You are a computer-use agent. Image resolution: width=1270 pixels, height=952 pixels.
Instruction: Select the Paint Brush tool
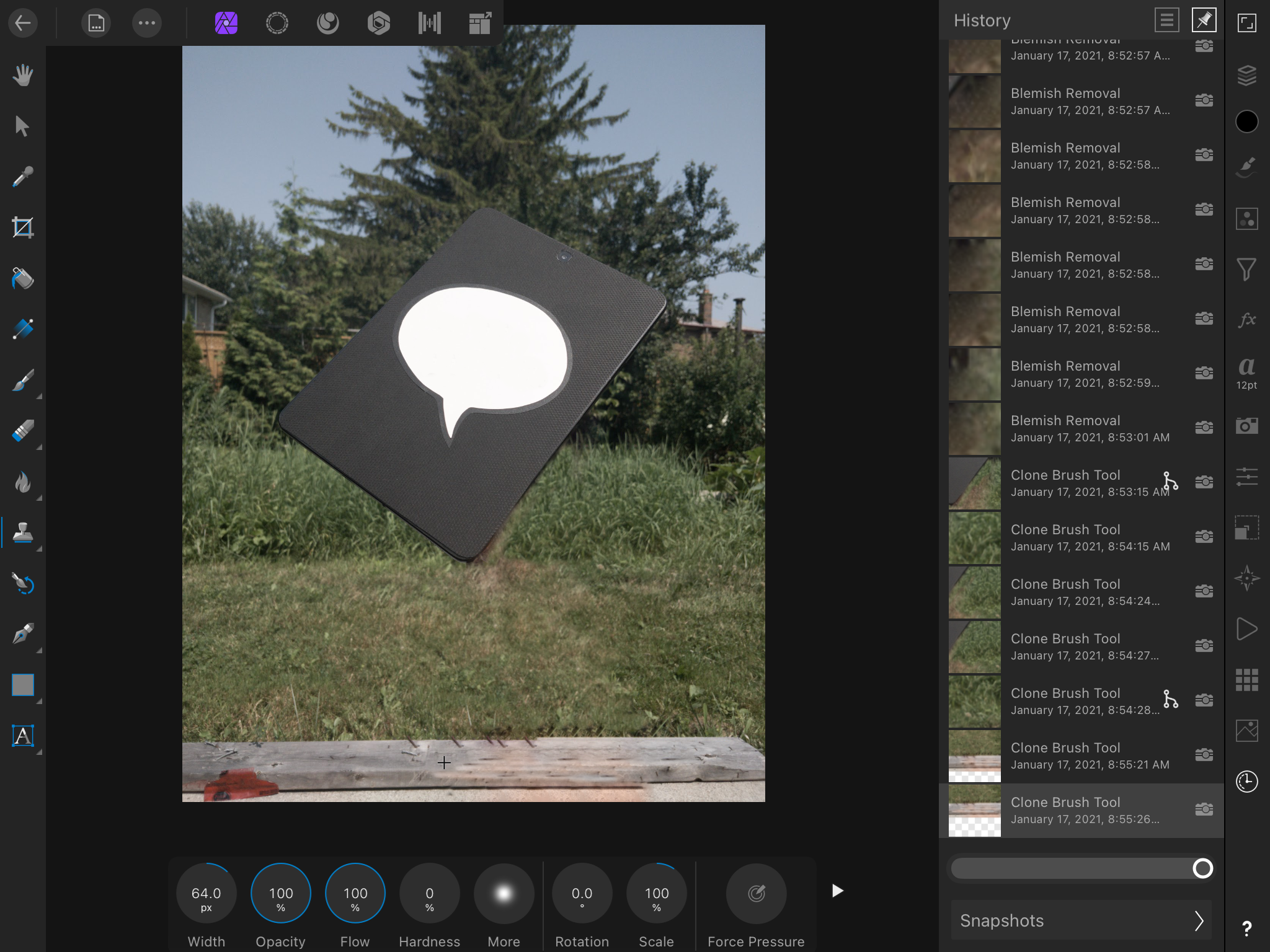click(23, 380)
